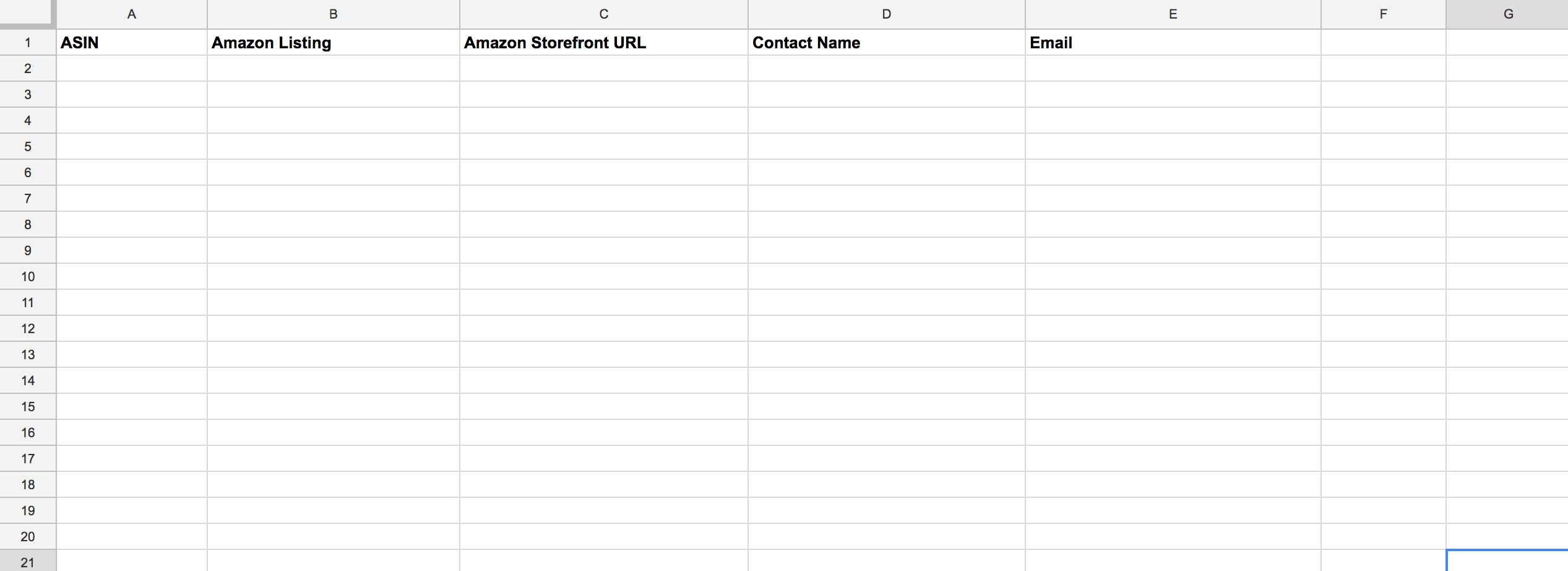
Task: Select the Email header cell
Action: click(x=1173, y=43)
